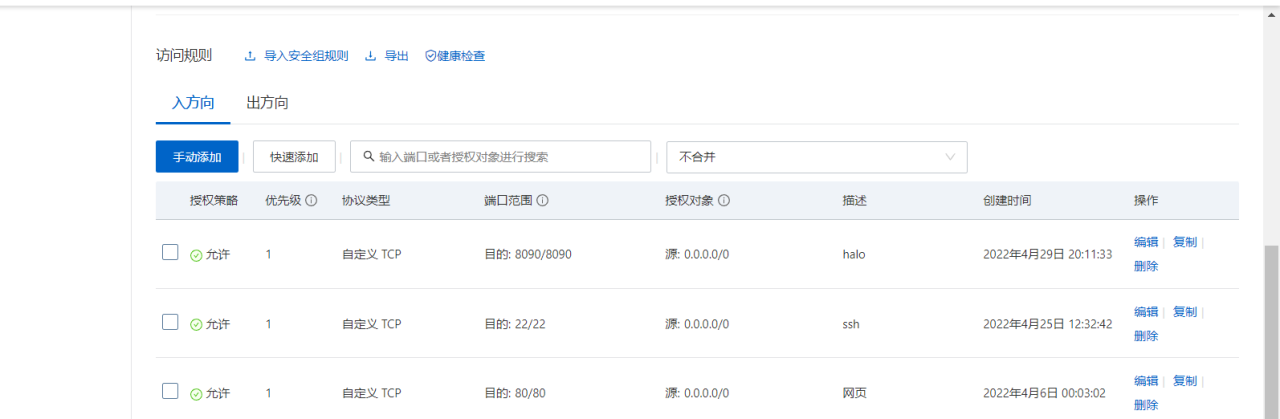
Task: Check the checkbox for the ssh rule
Action: 170,322
